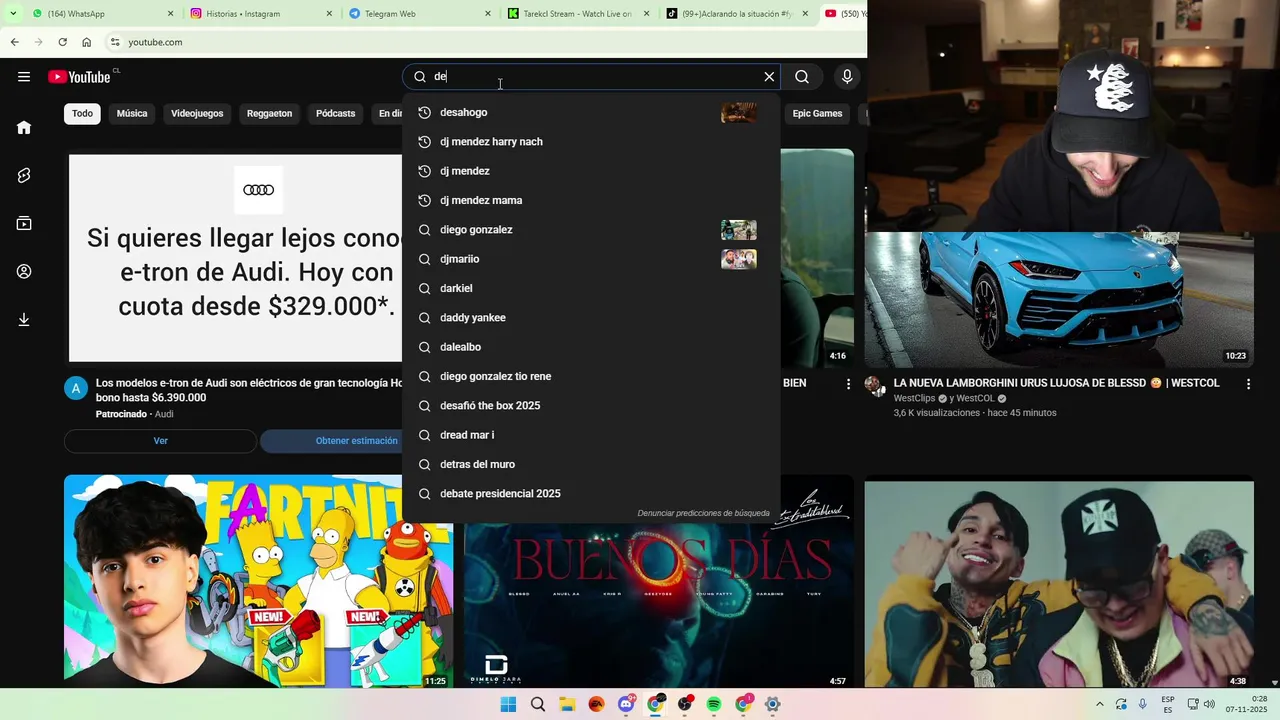This screenshot has height=720, width=1280.
Task: Switch to the Aclarando la situación TikTok tab
Action: [x=736, y=14]
